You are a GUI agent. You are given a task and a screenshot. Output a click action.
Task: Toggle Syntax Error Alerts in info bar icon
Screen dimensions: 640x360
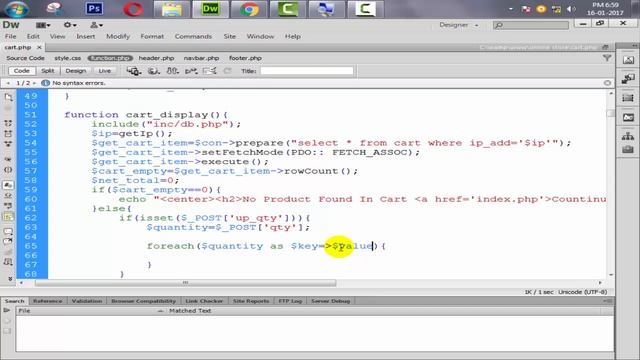click(x=8, y=217)
